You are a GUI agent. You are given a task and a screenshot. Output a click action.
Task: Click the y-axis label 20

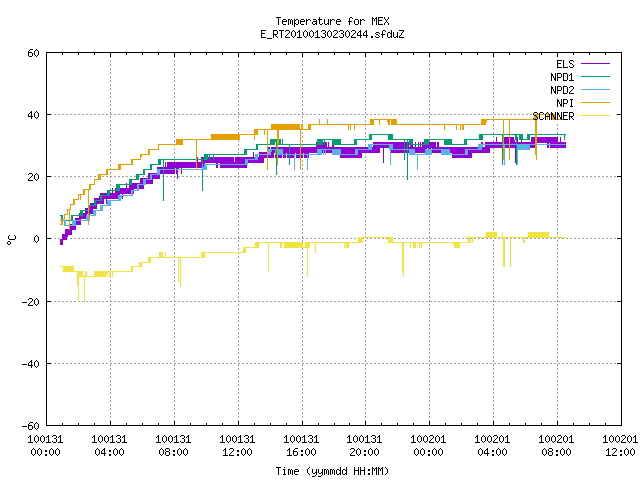tap(33, 177)
